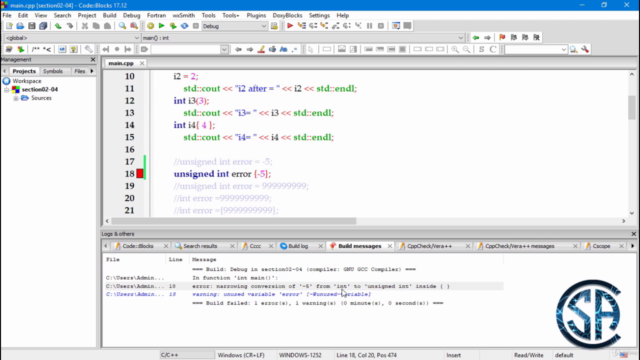Screen dimensions: 640x360
Task: Click the New file icon
Action: click(x=9, y=26)
